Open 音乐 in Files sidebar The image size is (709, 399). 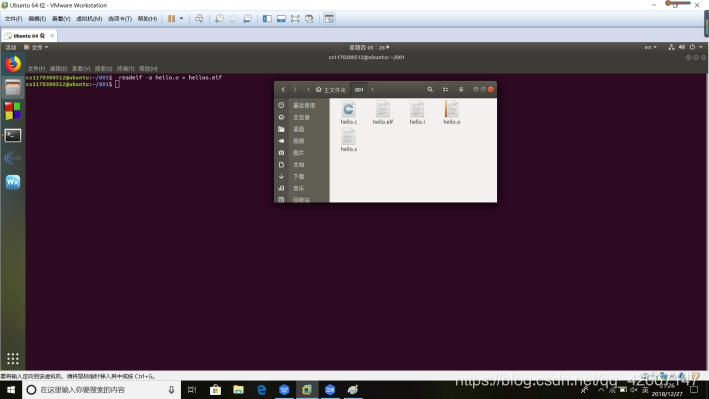pyautogui.click(x=302, y=188)
